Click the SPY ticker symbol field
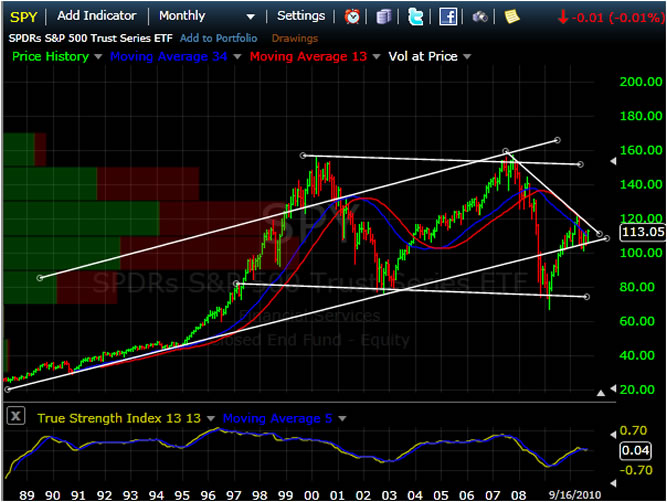 click(x=24, y=16)
